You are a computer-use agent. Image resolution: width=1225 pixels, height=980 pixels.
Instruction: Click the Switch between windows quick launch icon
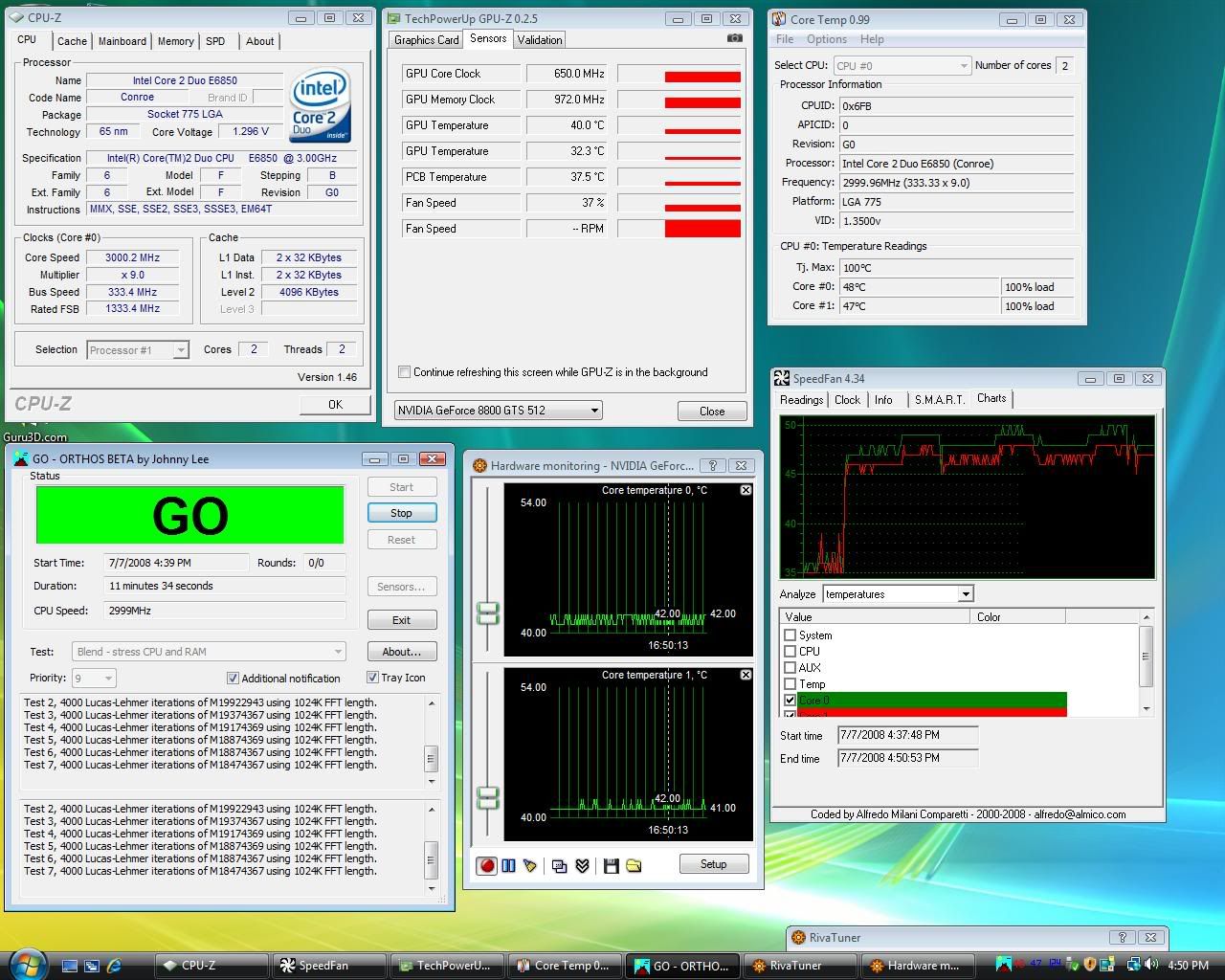[x=92, y=966]
